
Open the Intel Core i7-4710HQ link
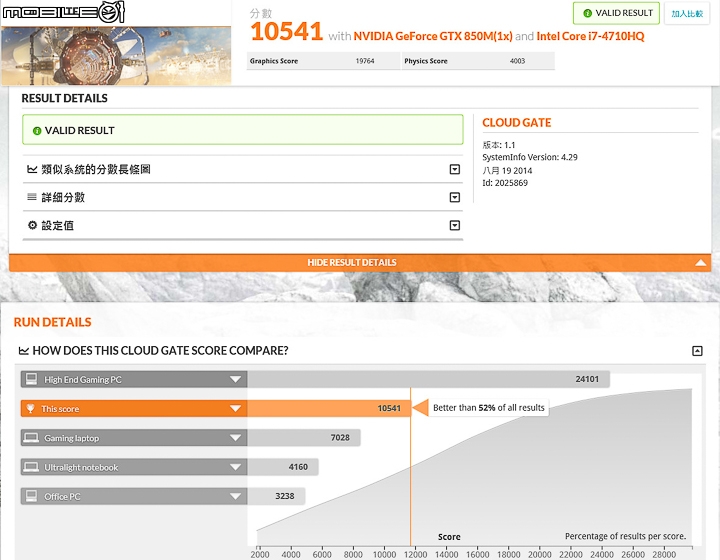(x=590, y=36)
